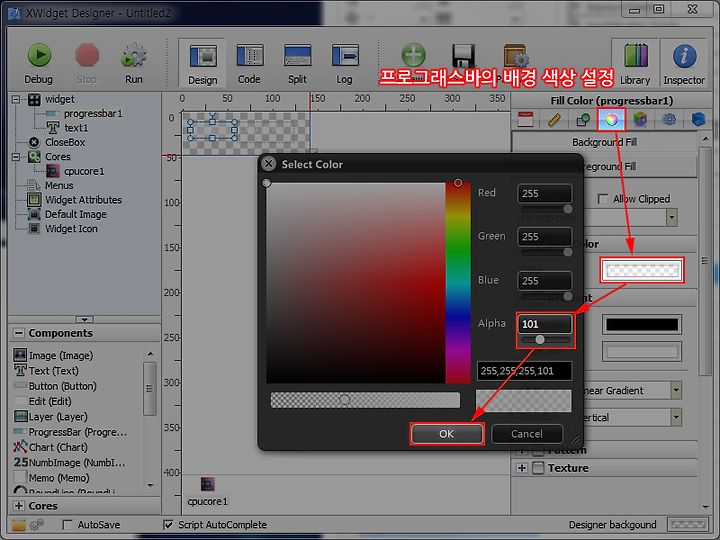
Task: Open the Vertical direction dropdown
Action: click(676, 417)
